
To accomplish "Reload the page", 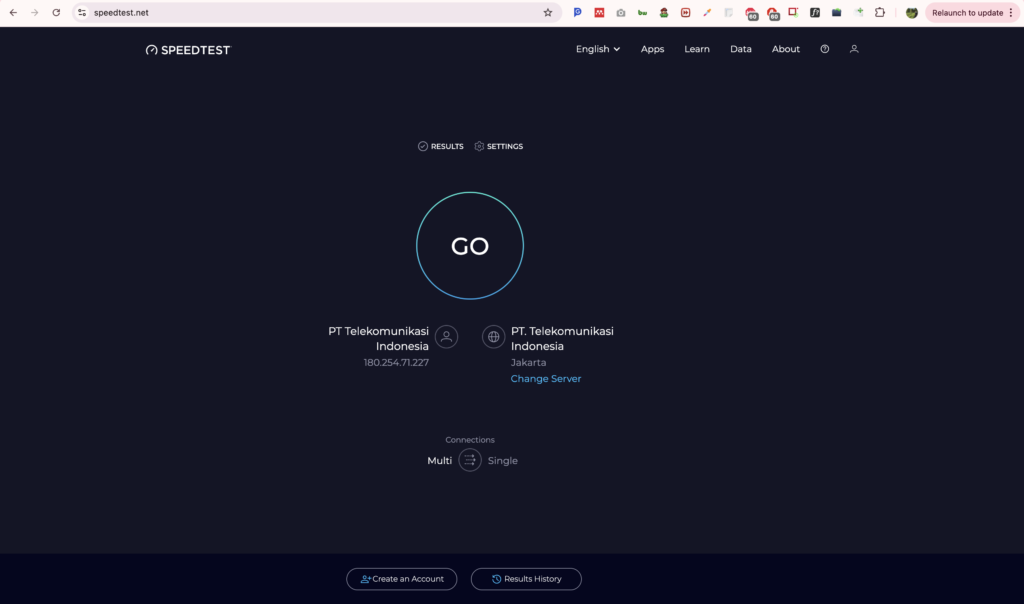I will 56,12.
